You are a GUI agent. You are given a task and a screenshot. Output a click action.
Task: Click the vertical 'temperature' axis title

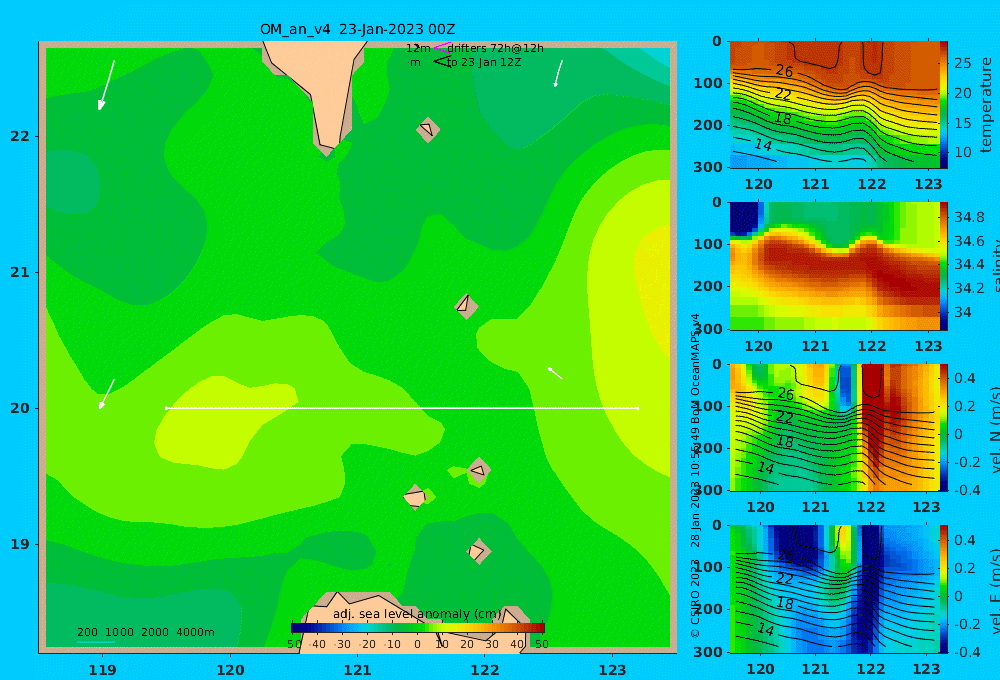[987, 105]
